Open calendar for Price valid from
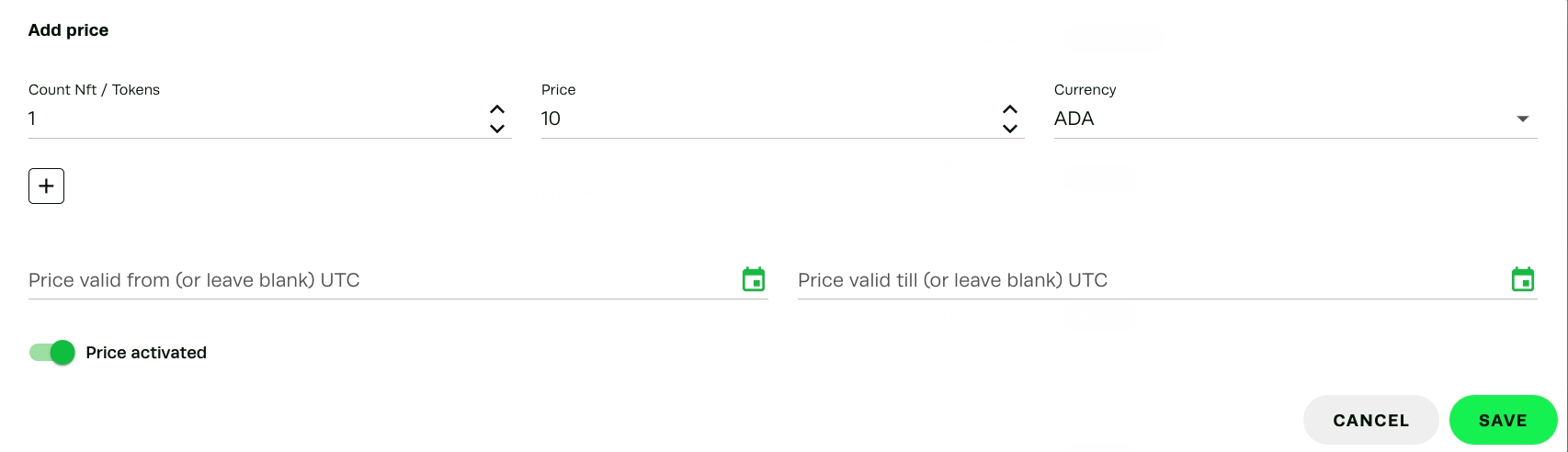 tap(754, 279)
